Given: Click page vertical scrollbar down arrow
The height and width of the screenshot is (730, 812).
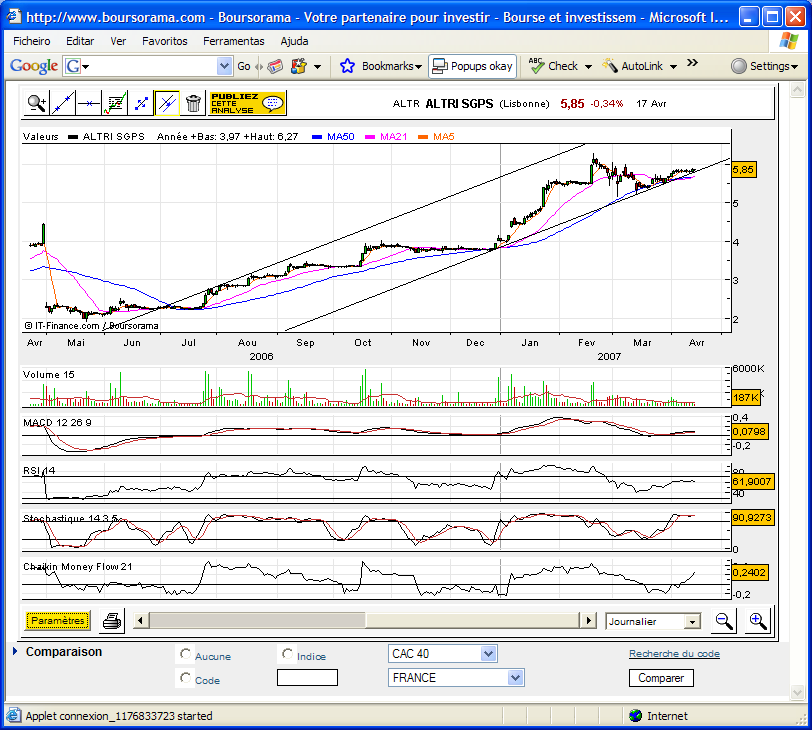Looking at the screenshot, I should 797,691.
